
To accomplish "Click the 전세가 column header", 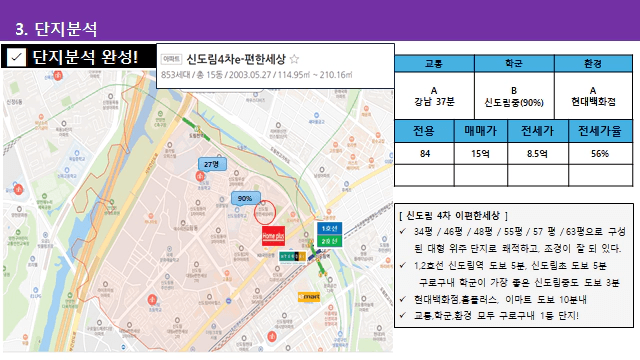I will pos(538,131).
